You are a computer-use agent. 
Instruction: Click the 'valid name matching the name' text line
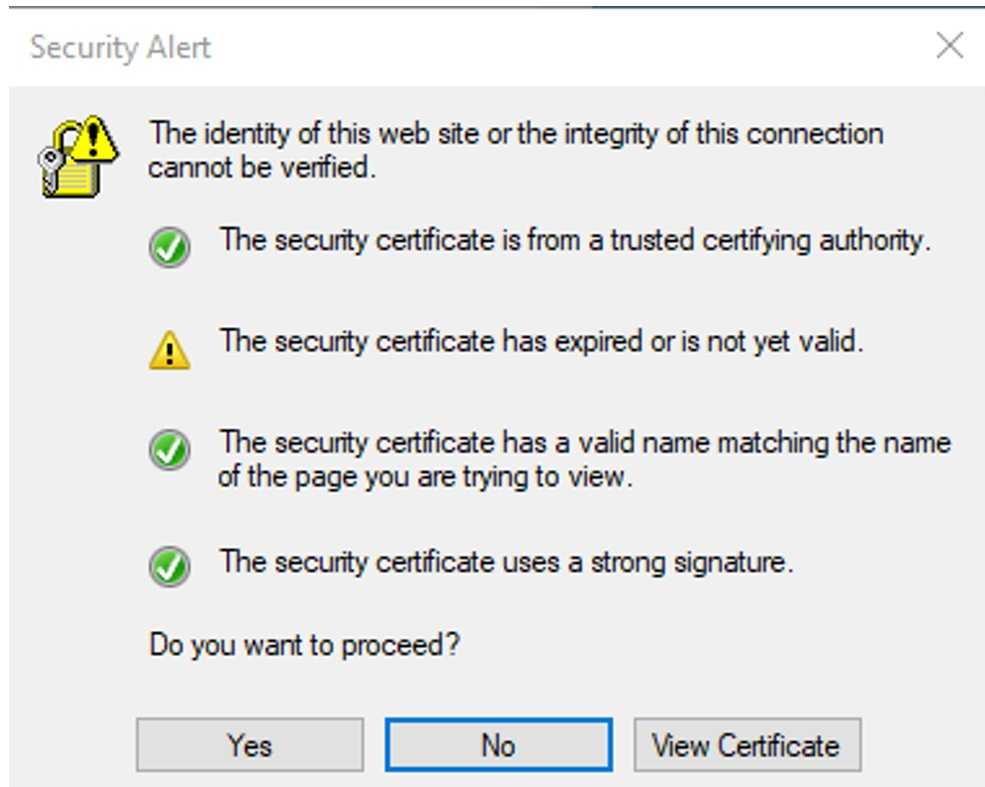pos(585,442)
